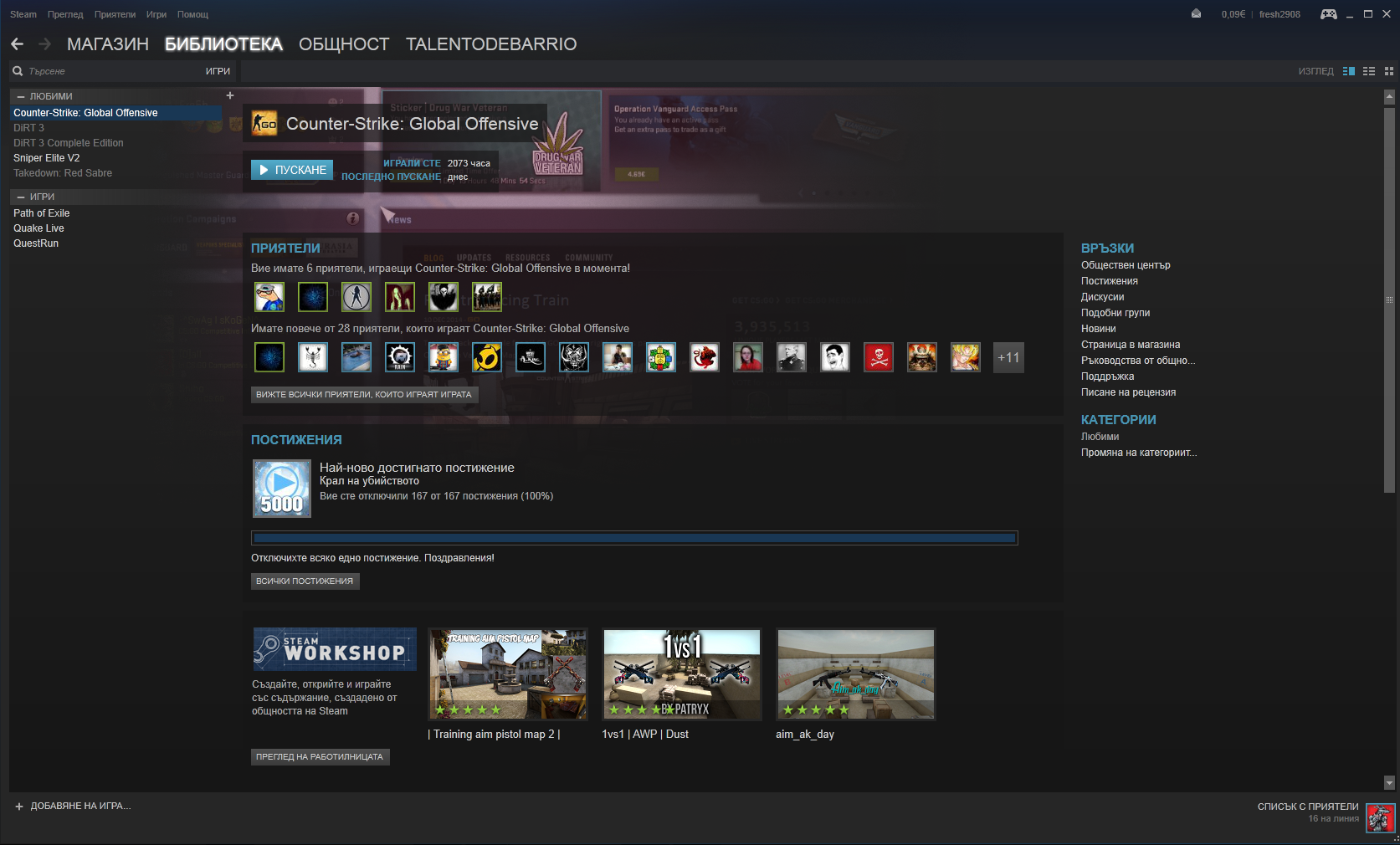Switch library to grid view mode
The width and height of the screenshot is (1400, 845).
click(x=1389, y=71)
